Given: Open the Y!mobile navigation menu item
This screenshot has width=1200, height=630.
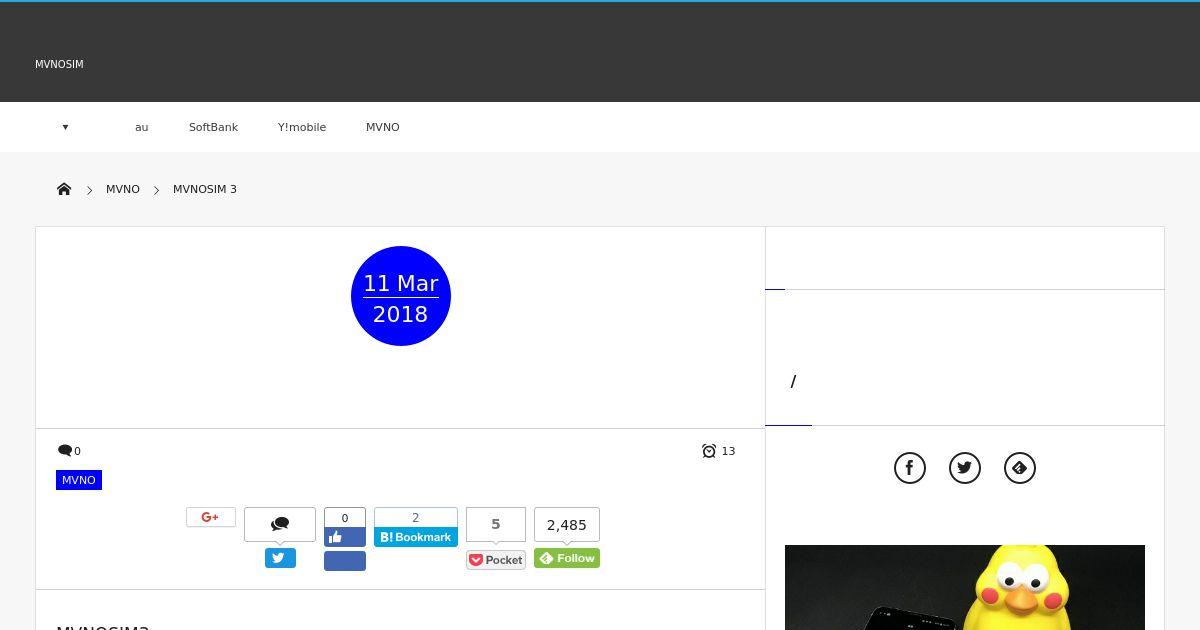Looking at the screenshot, I should (302, 127).
